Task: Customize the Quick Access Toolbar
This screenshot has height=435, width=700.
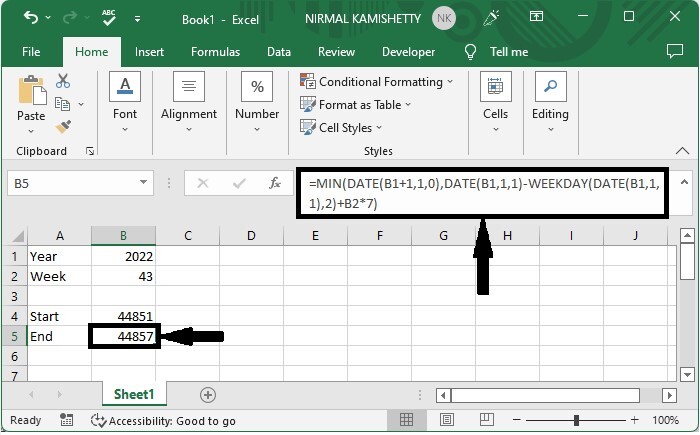Action: (138, 19)
